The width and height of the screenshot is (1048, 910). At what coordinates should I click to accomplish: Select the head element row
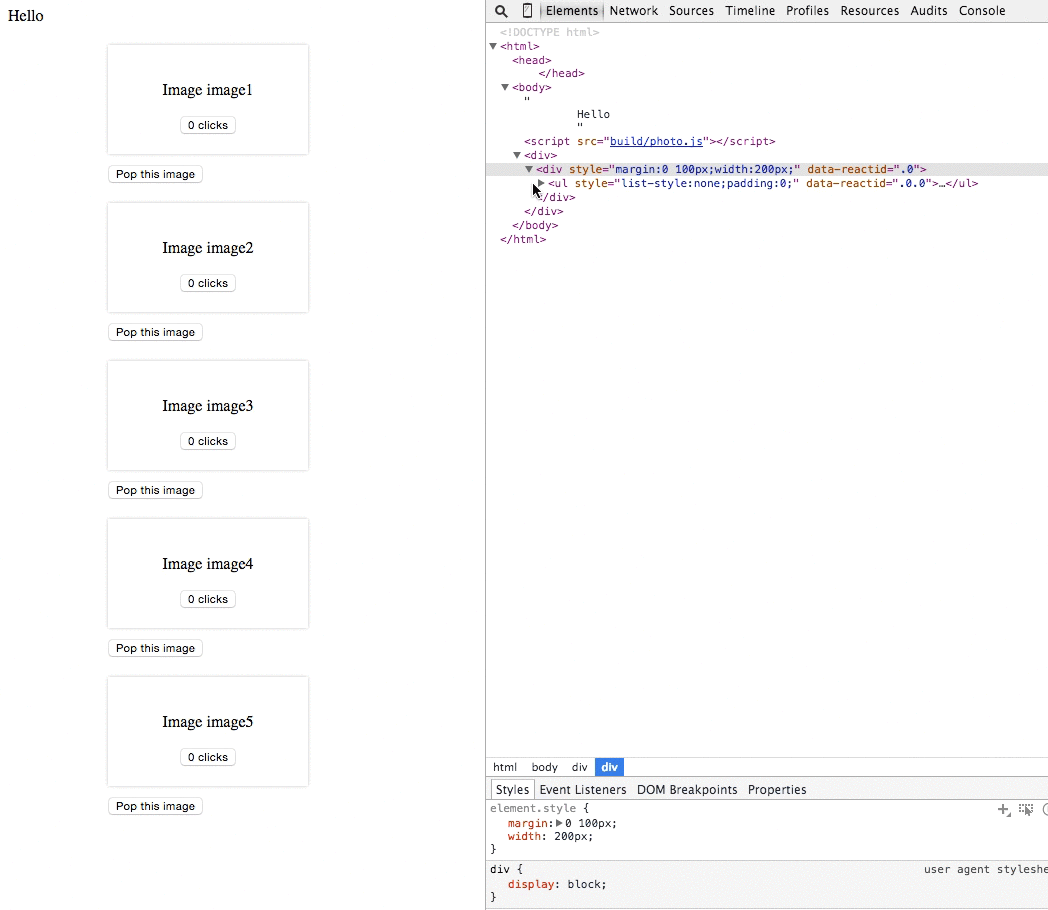click(531, 60)
